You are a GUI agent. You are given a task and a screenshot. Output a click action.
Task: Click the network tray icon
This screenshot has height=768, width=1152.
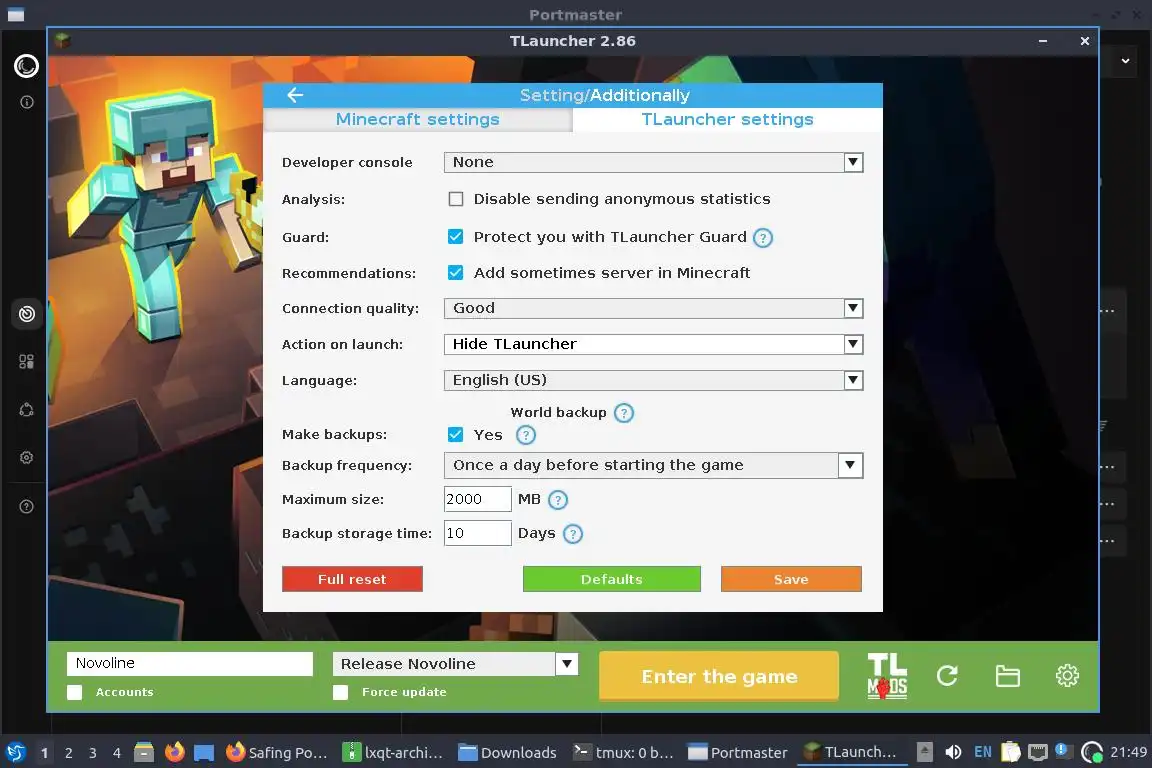click(x=1037, y=752)
